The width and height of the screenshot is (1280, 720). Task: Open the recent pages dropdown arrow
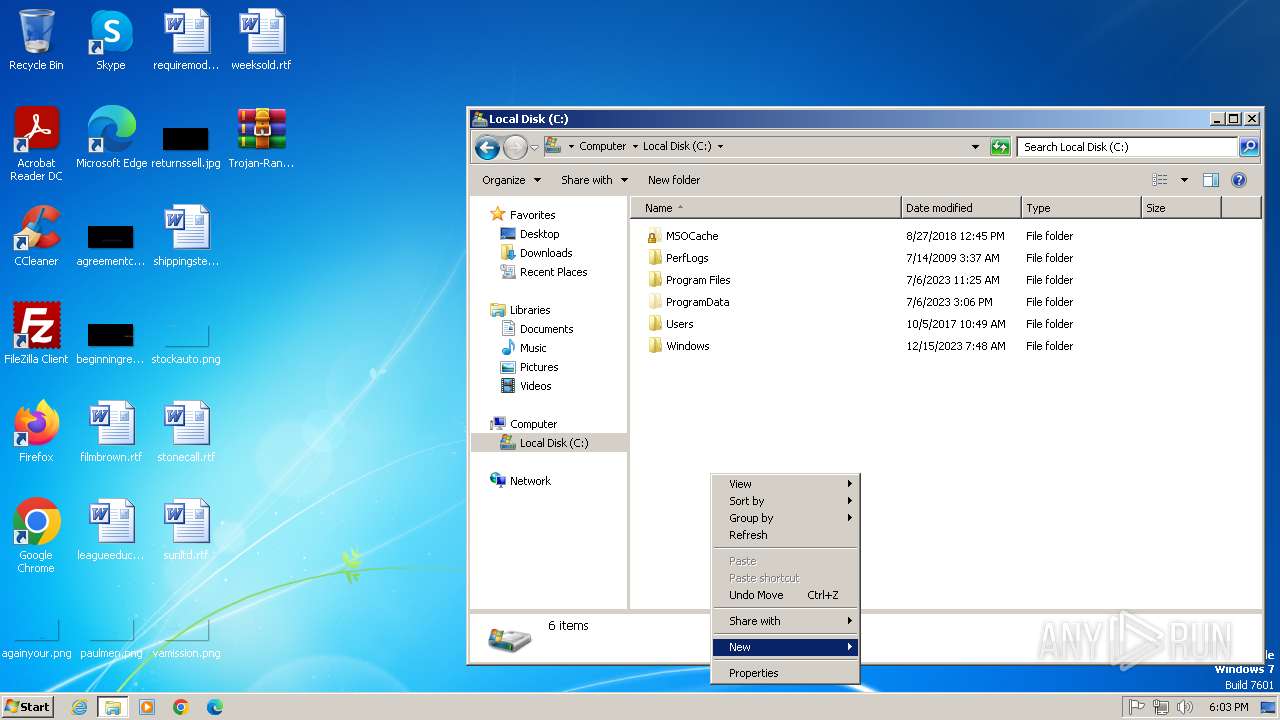pyautogui.click(x=534, y=147)
